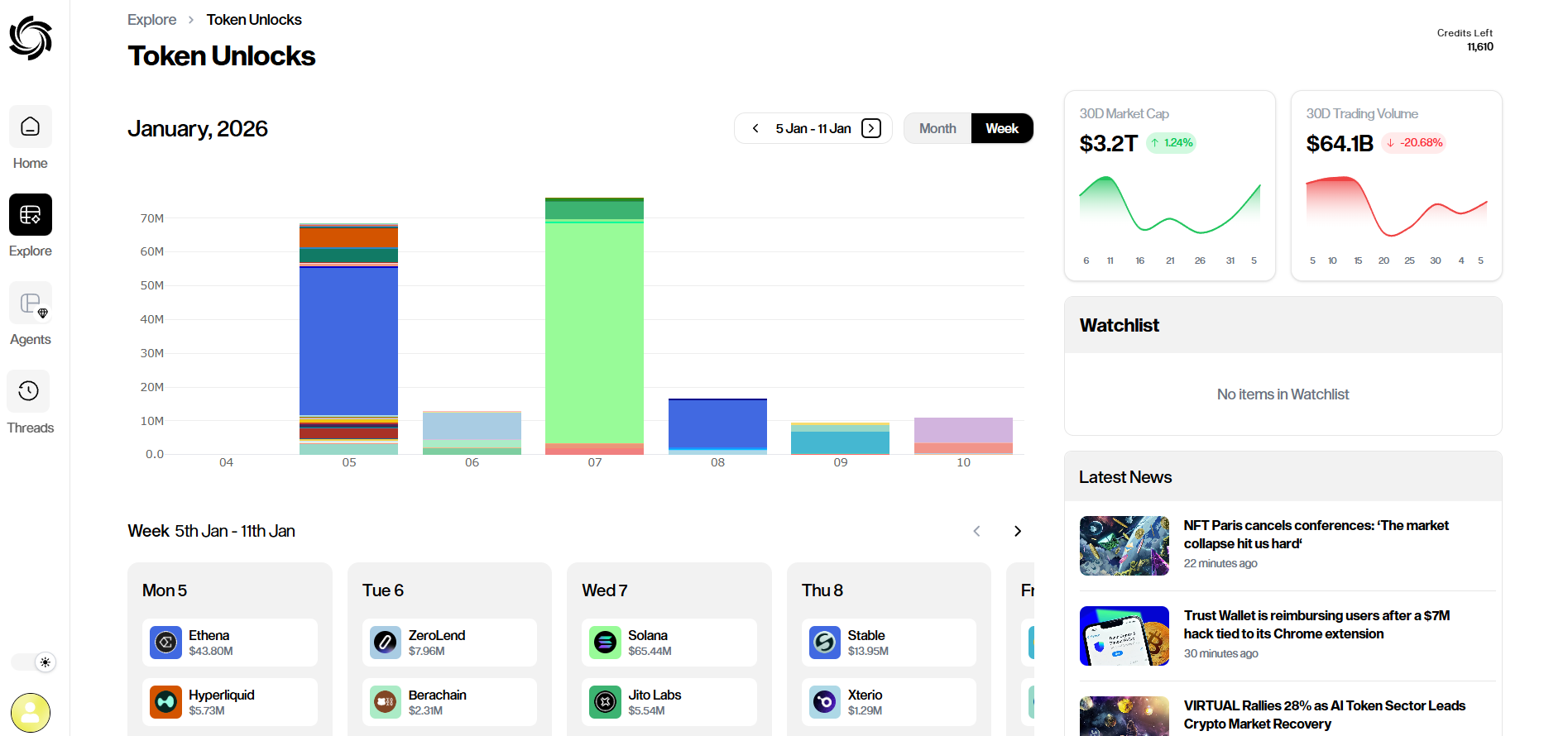
Task: Open the Agents sidebar icon
Action: click(31, 303)
